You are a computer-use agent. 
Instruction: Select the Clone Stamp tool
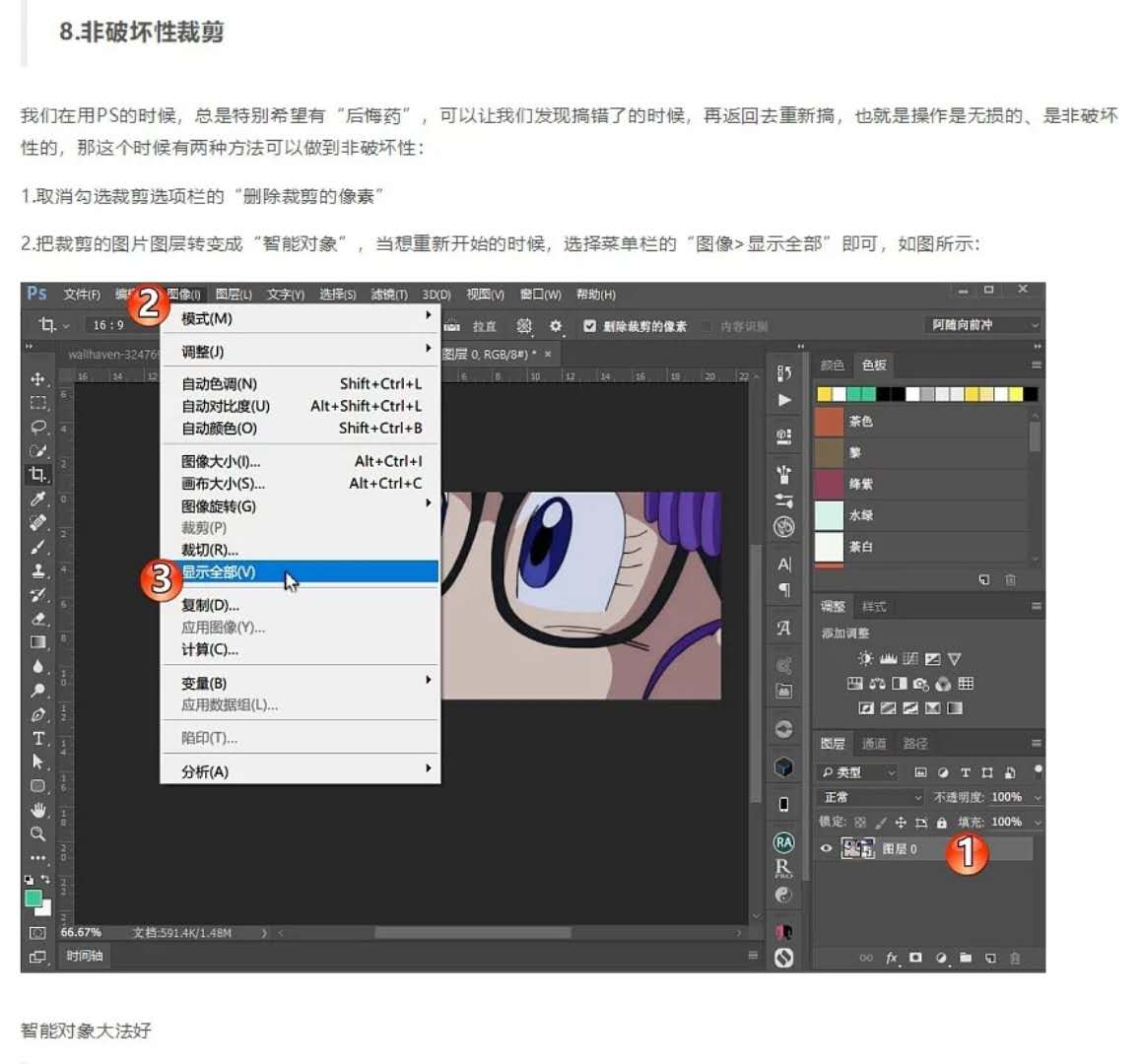[x=37, y=571]
